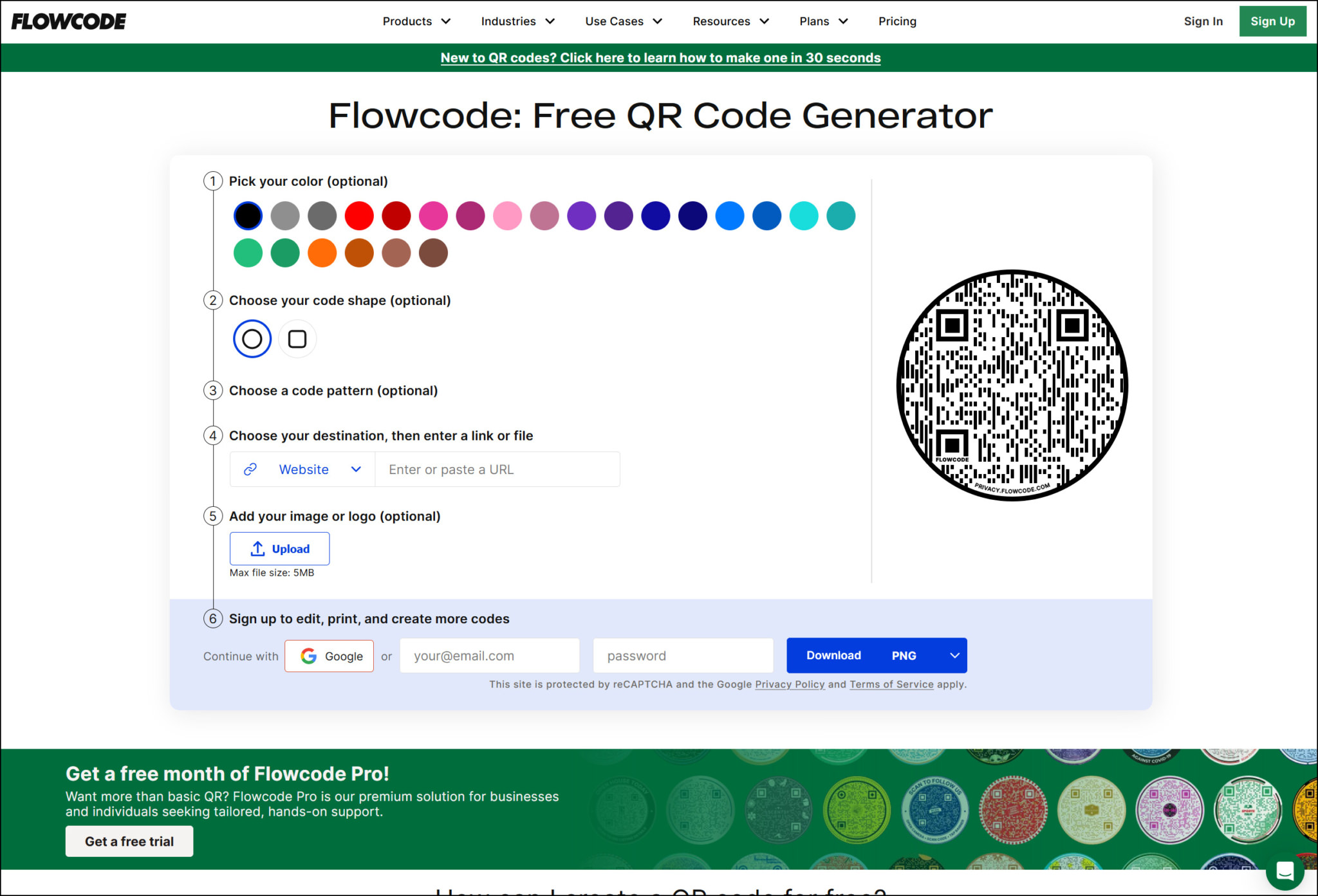Image resolution: width=1318 pixels, height=896 pixels.
Task: Pick the medium blue color swatch
Action: tap(767, 215)
